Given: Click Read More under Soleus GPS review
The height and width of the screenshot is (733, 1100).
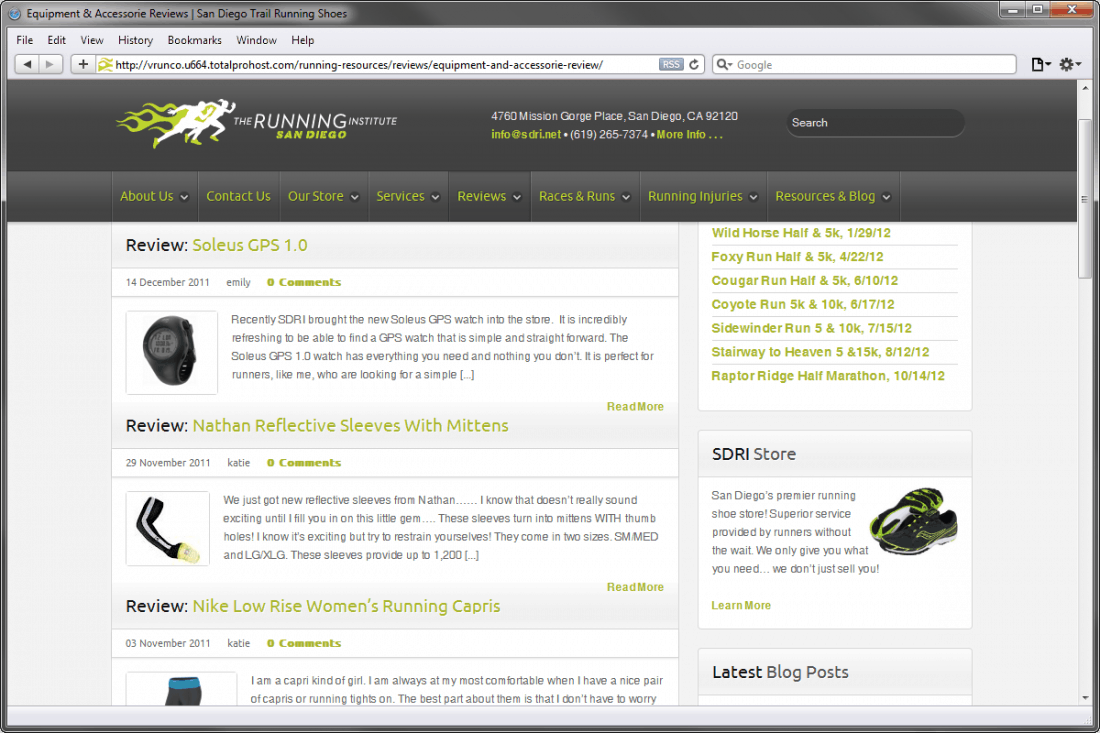Looking at the screenshot, I should 635,407.
